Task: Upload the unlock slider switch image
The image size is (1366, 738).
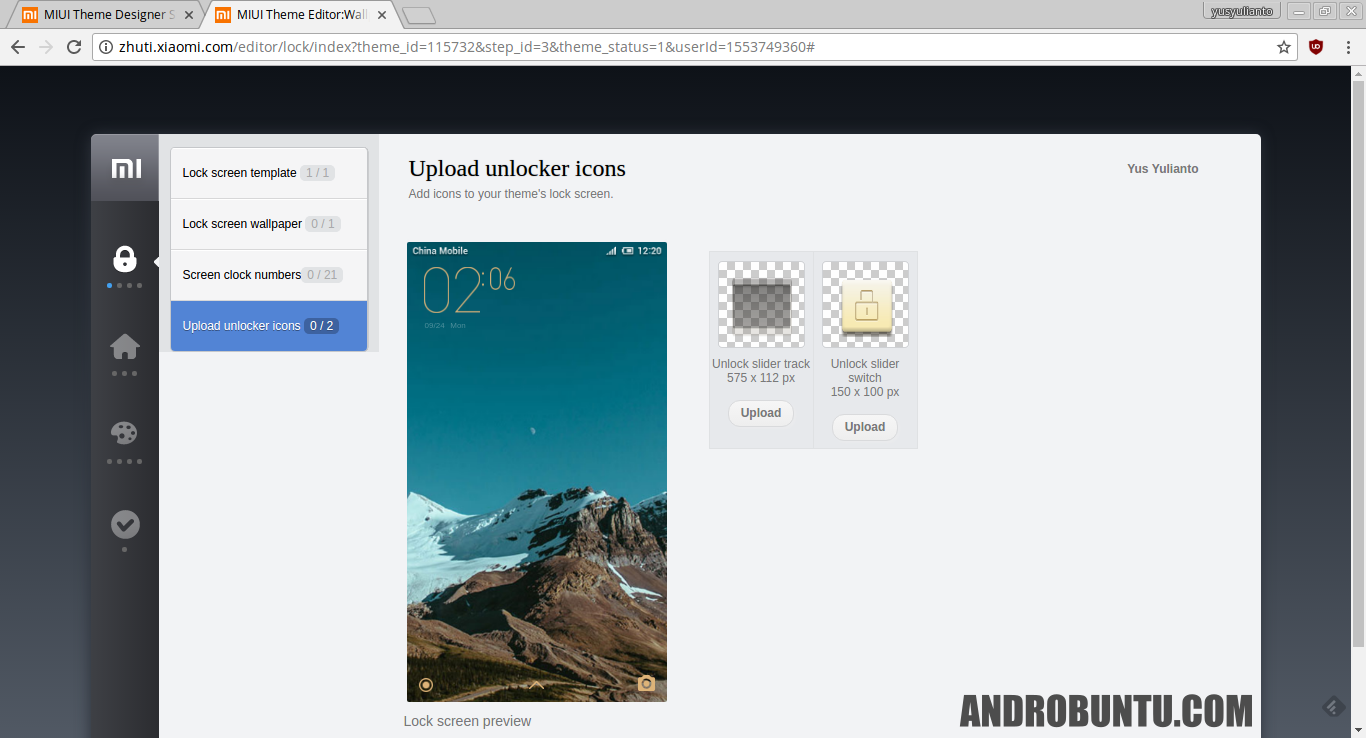Action: pos(864,426)
